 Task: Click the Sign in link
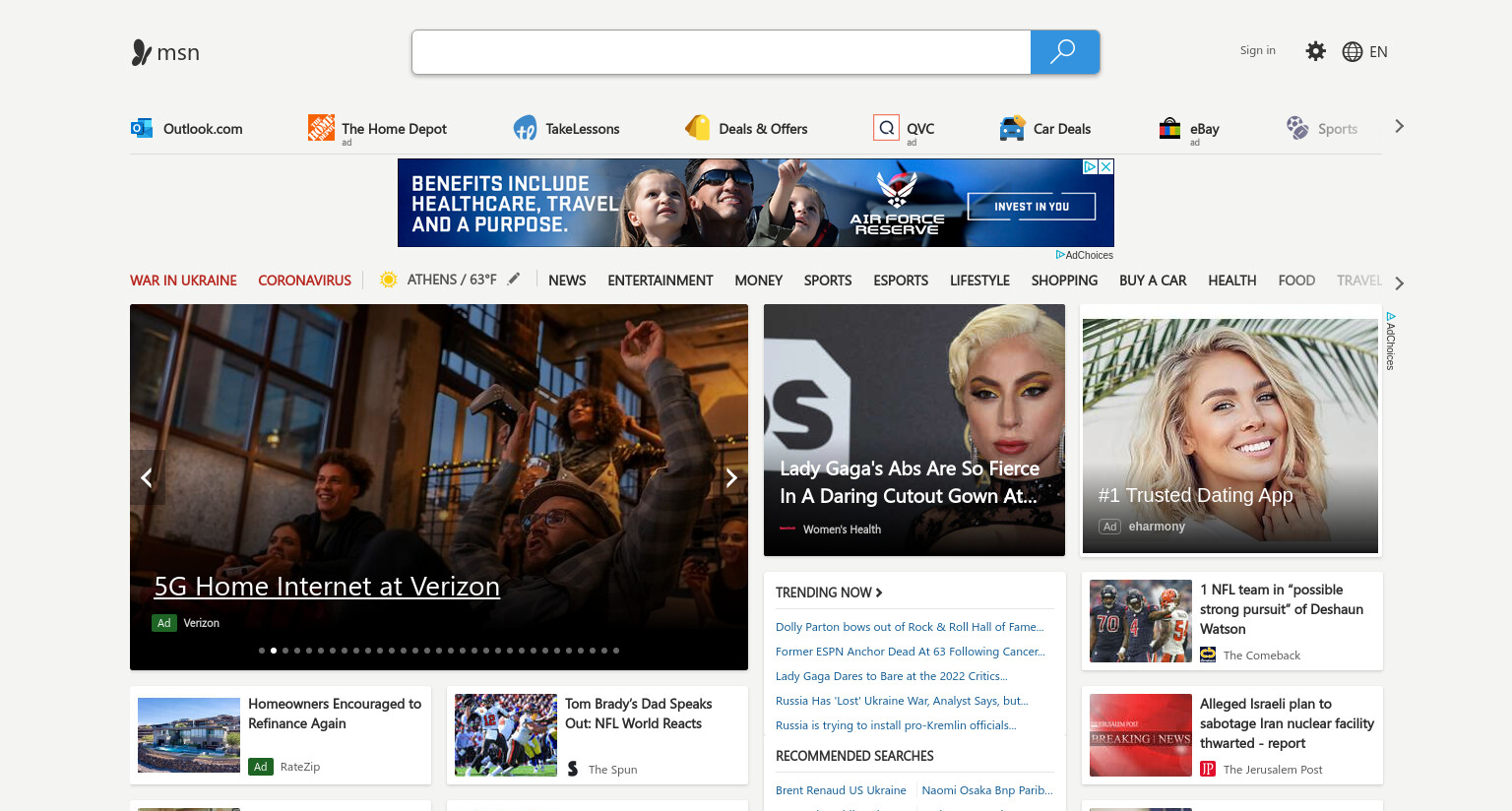click(1257, 50)
